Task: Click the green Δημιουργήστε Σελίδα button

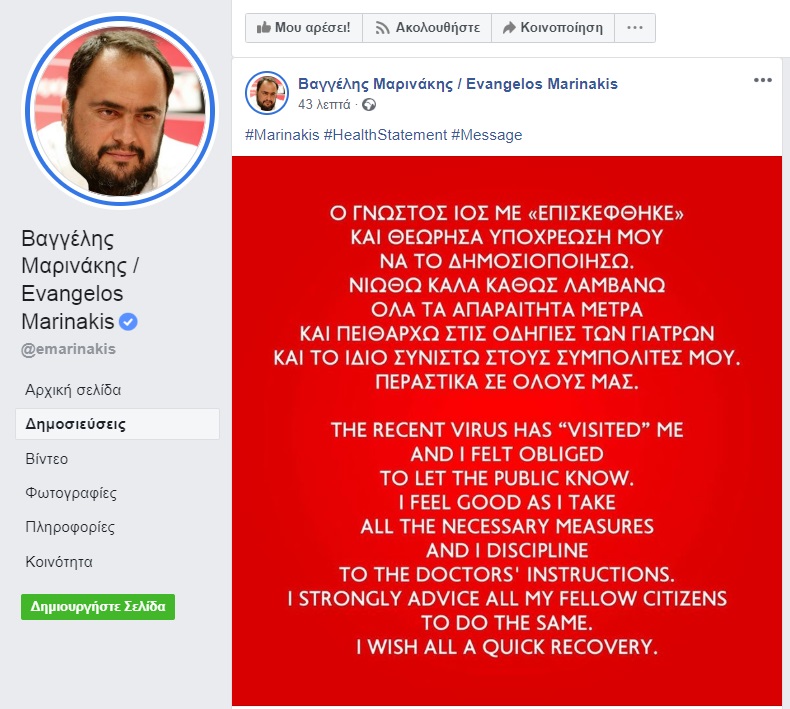Action: tap(98, 607)
